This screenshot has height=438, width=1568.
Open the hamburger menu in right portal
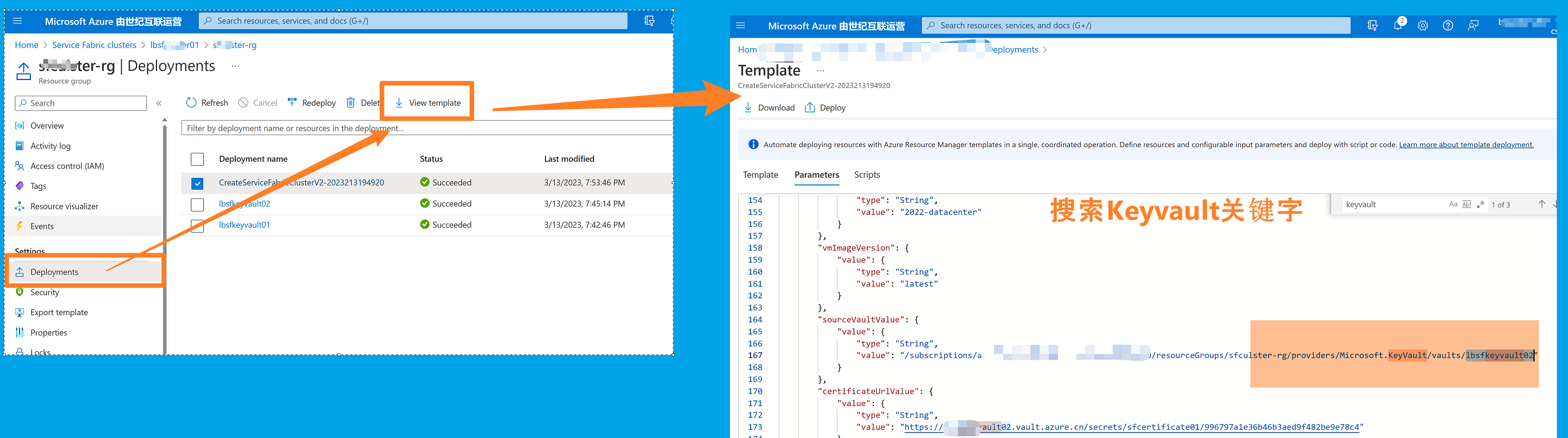(x=741, y=26)
